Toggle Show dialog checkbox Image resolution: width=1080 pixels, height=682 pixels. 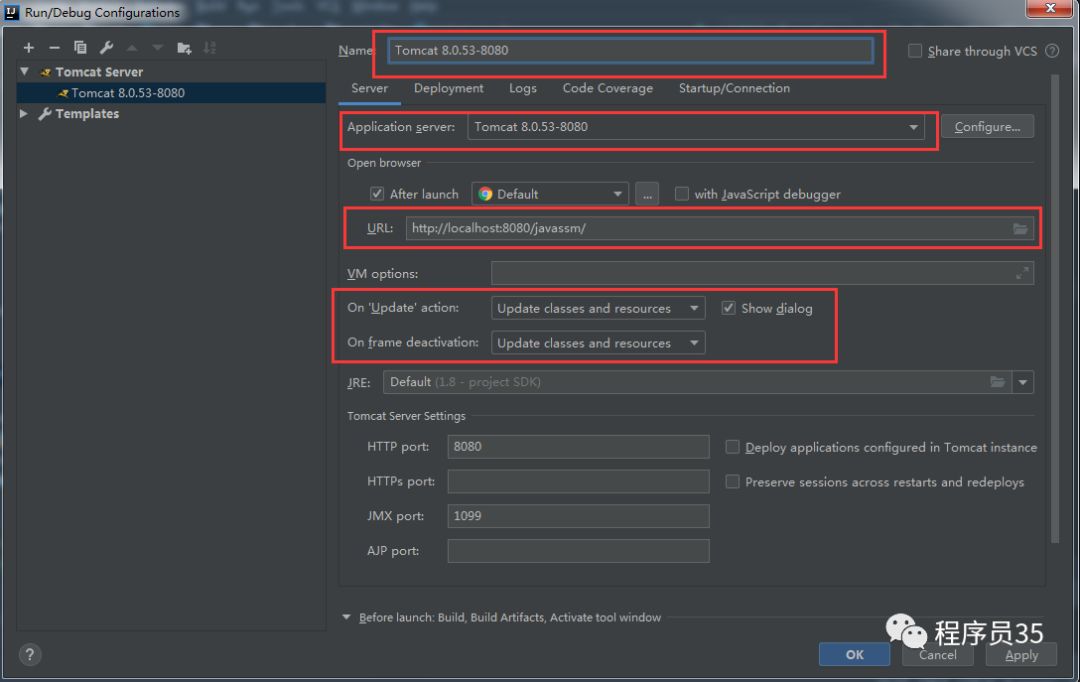[x=728, y=308]
